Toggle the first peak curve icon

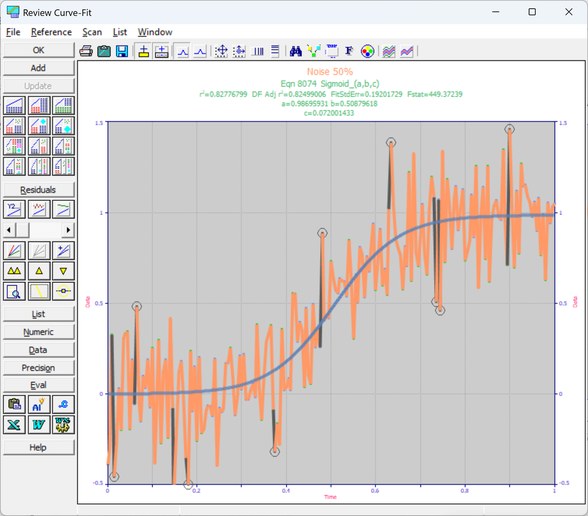(183, 51)
